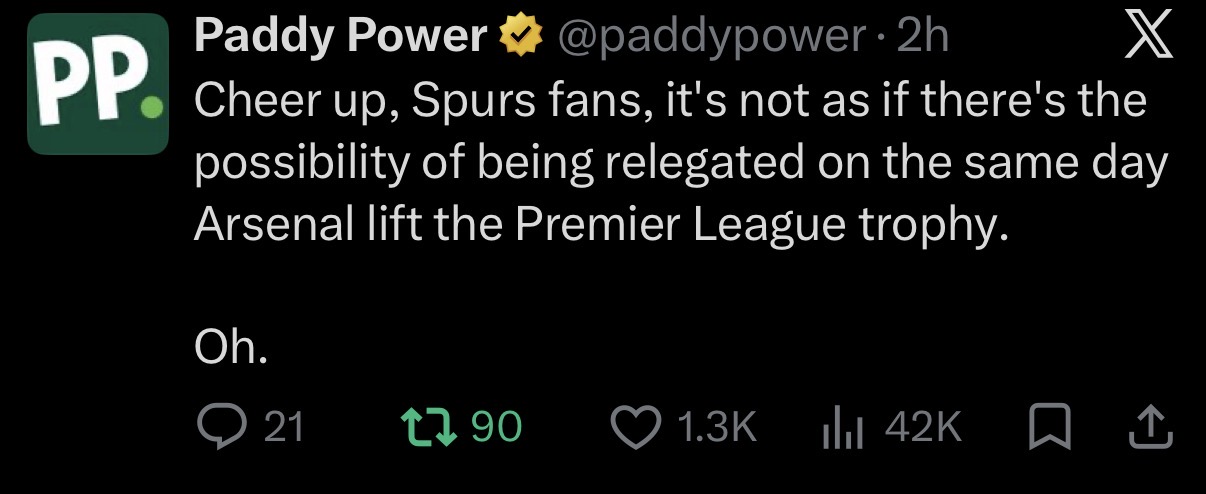The width and height of the screenshot is (1206, 494).
Task: Click the 21 replies count
Action: (283, 428)
